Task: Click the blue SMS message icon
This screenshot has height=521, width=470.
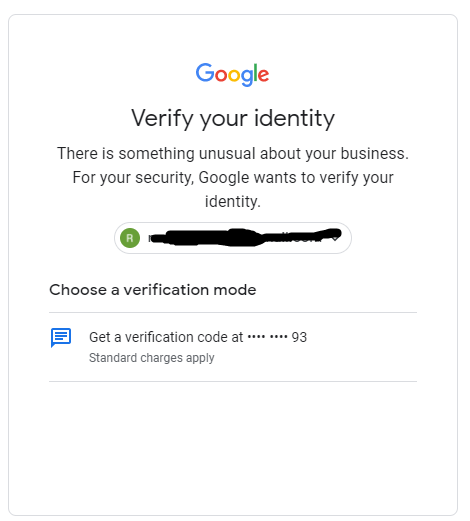Action: click(x=61, y=337)
